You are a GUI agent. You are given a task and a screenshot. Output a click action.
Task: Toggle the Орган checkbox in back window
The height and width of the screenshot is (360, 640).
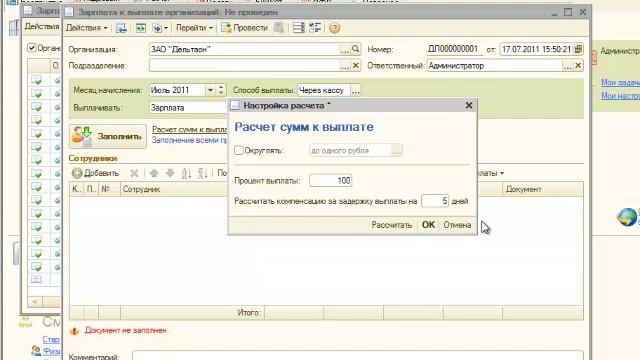32,48
